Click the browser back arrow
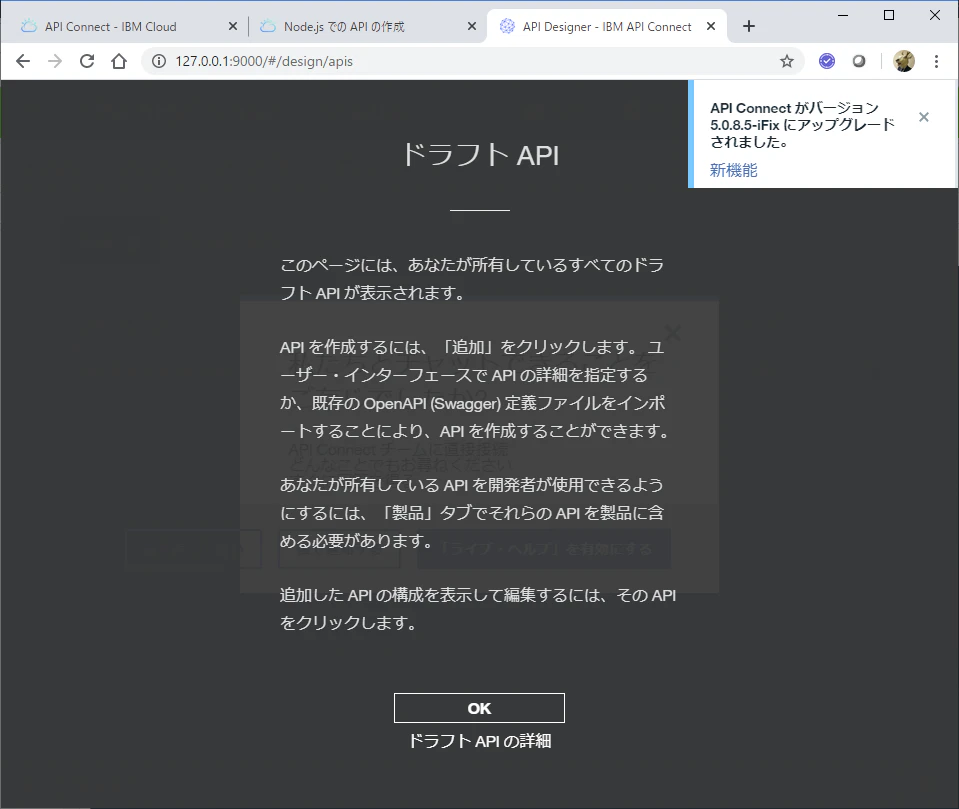Image resolution: width=959 pixels, height=809 pixels. 23,61
